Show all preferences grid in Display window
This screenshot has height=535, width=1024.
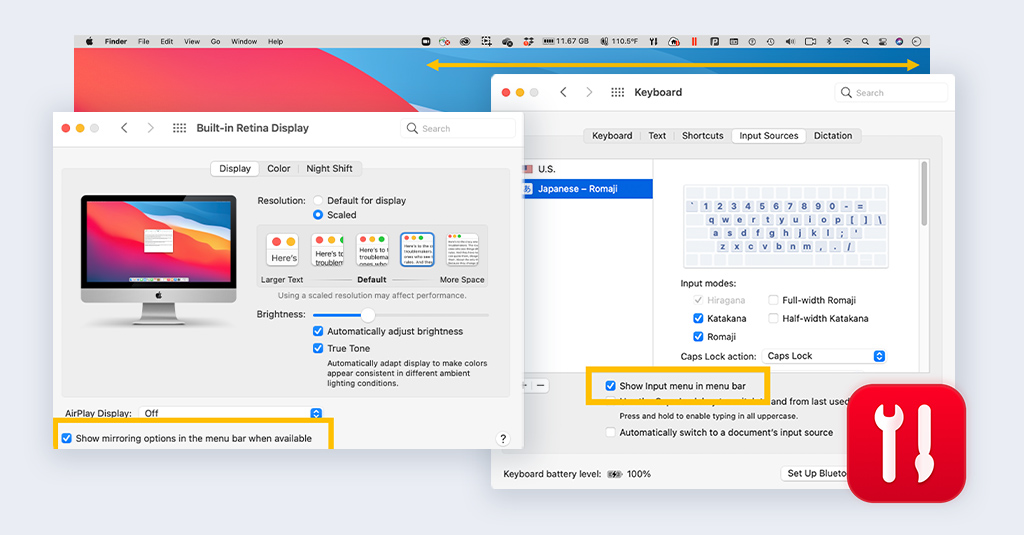[180, 128]
